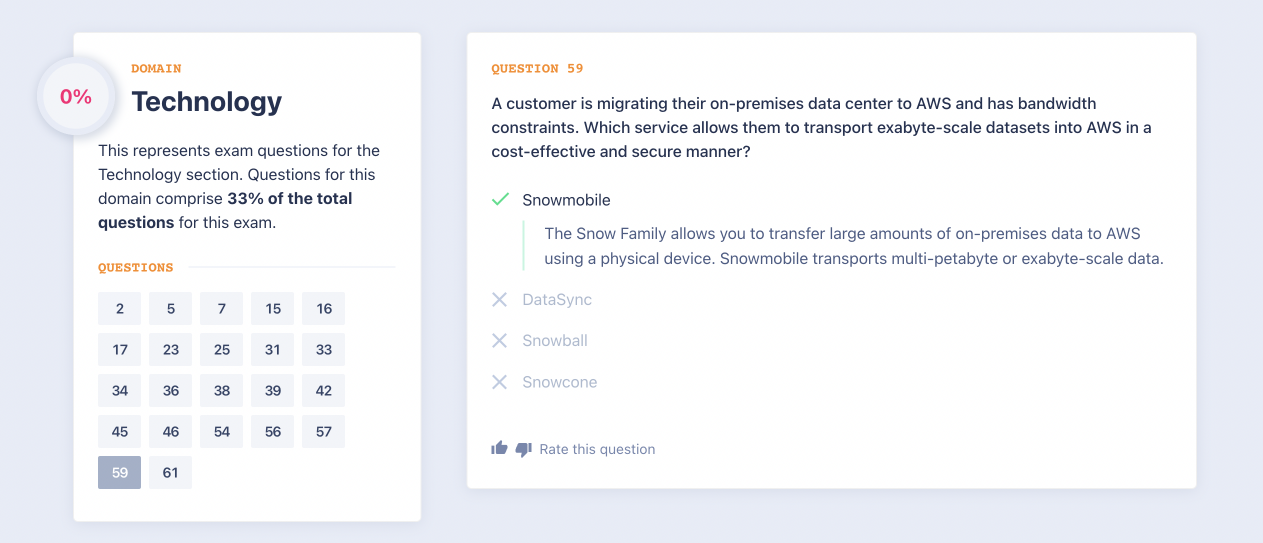The height and width of the screenshot is (543, 1263).
Task: Click the X icon beside Snowcone
Action: [500, 382]
